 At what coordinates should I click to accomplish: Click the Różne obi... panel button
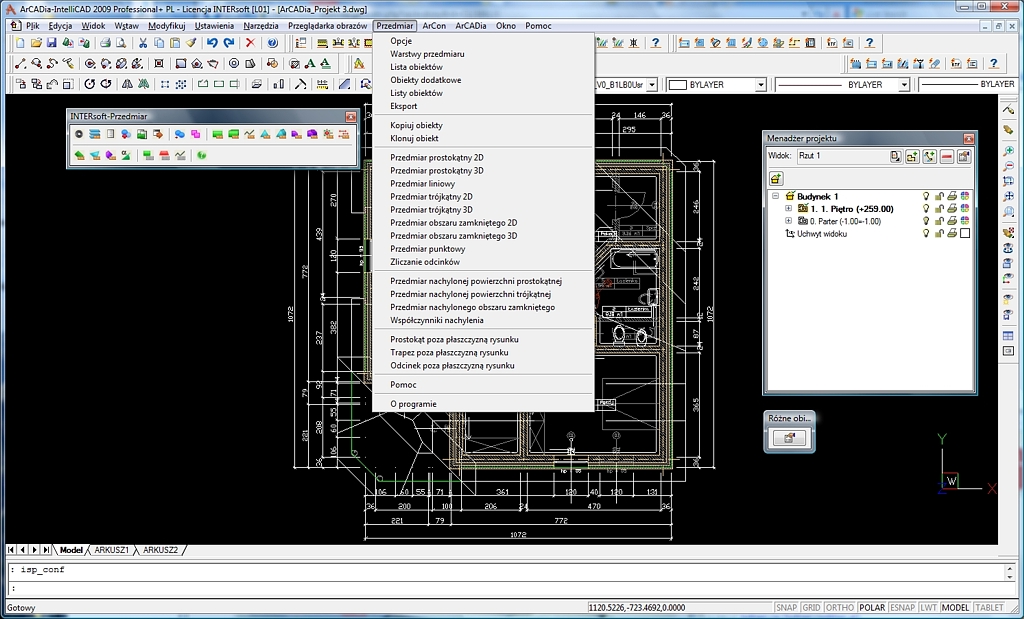(789, 439)
